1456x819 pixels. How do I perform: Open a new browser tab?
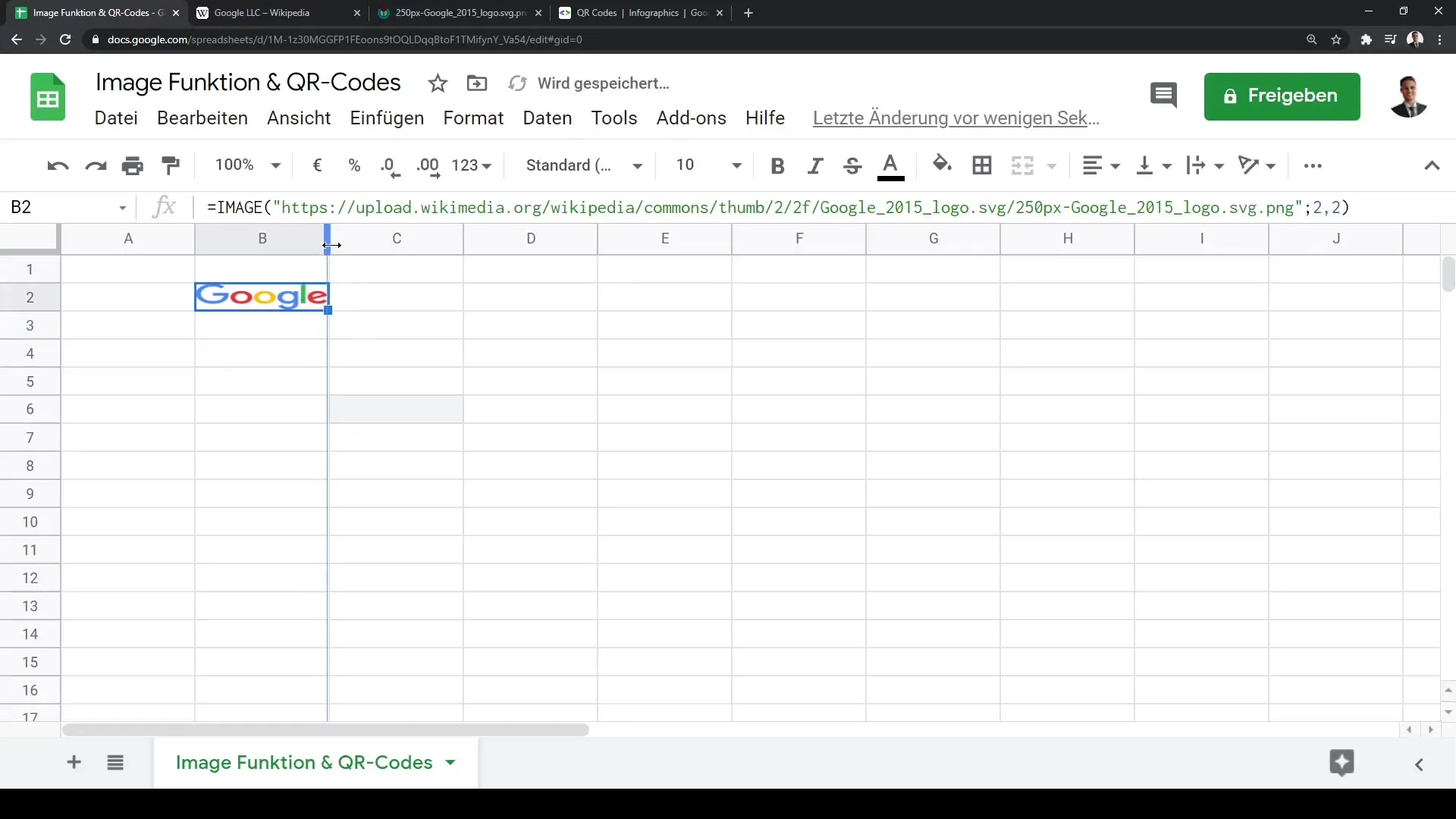click(748, 13)
